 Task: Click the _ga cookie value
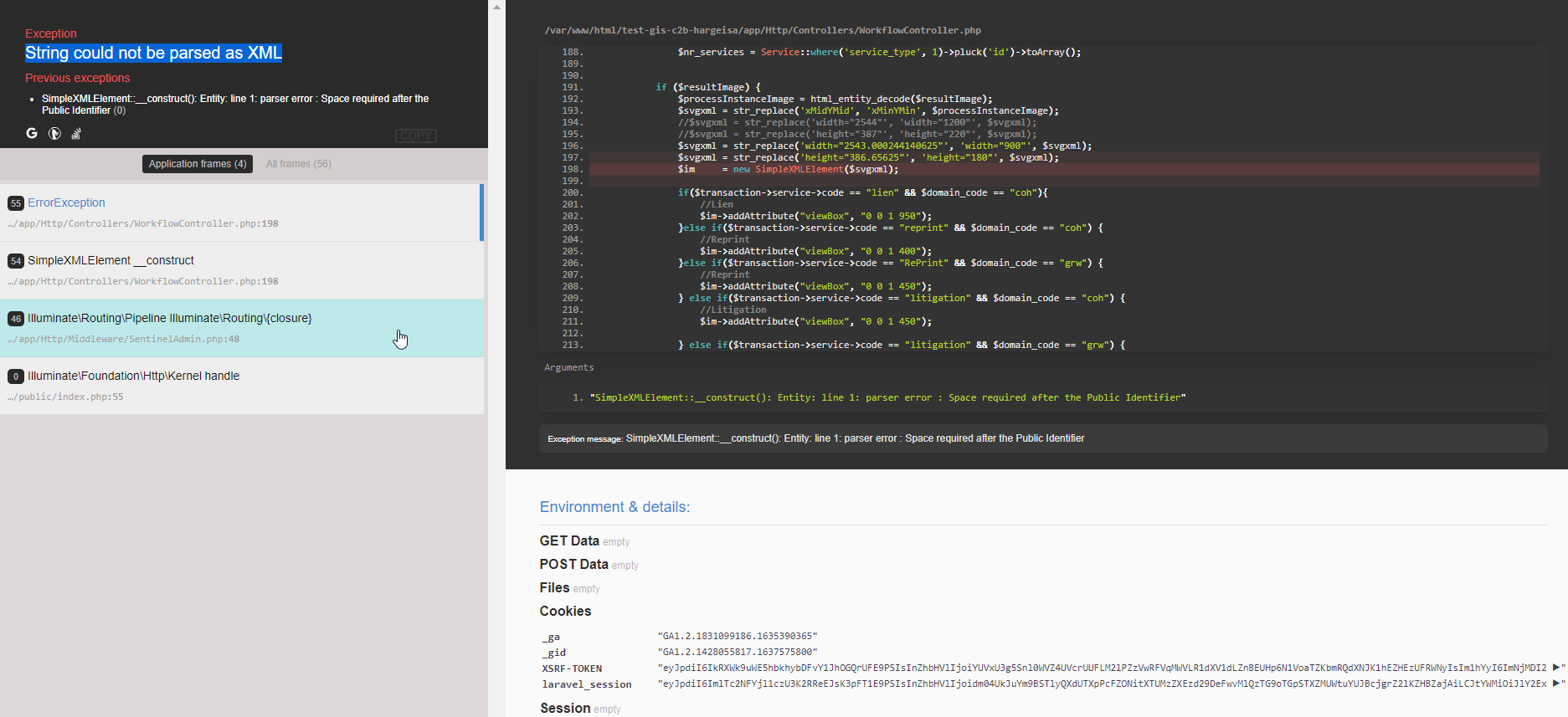pos(737,636)
